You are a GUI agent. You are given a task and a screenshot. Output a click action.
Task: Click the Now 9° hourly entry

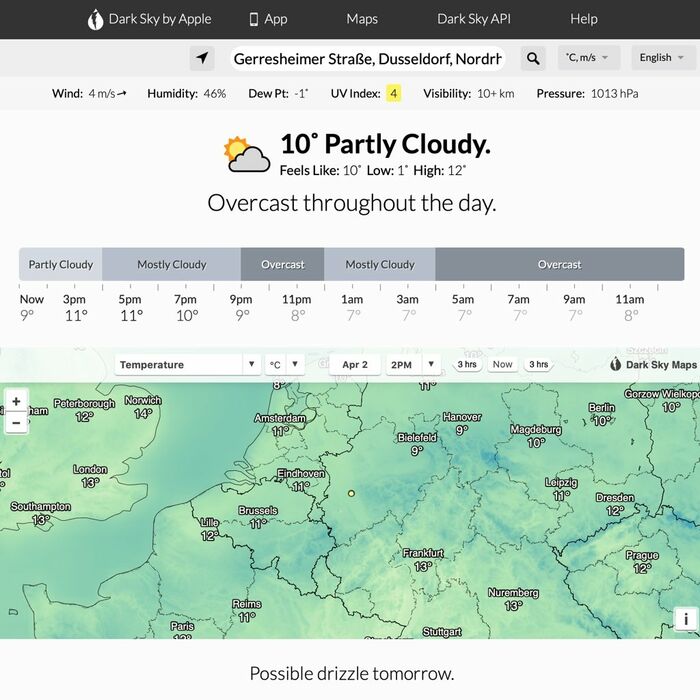[31, 308]
